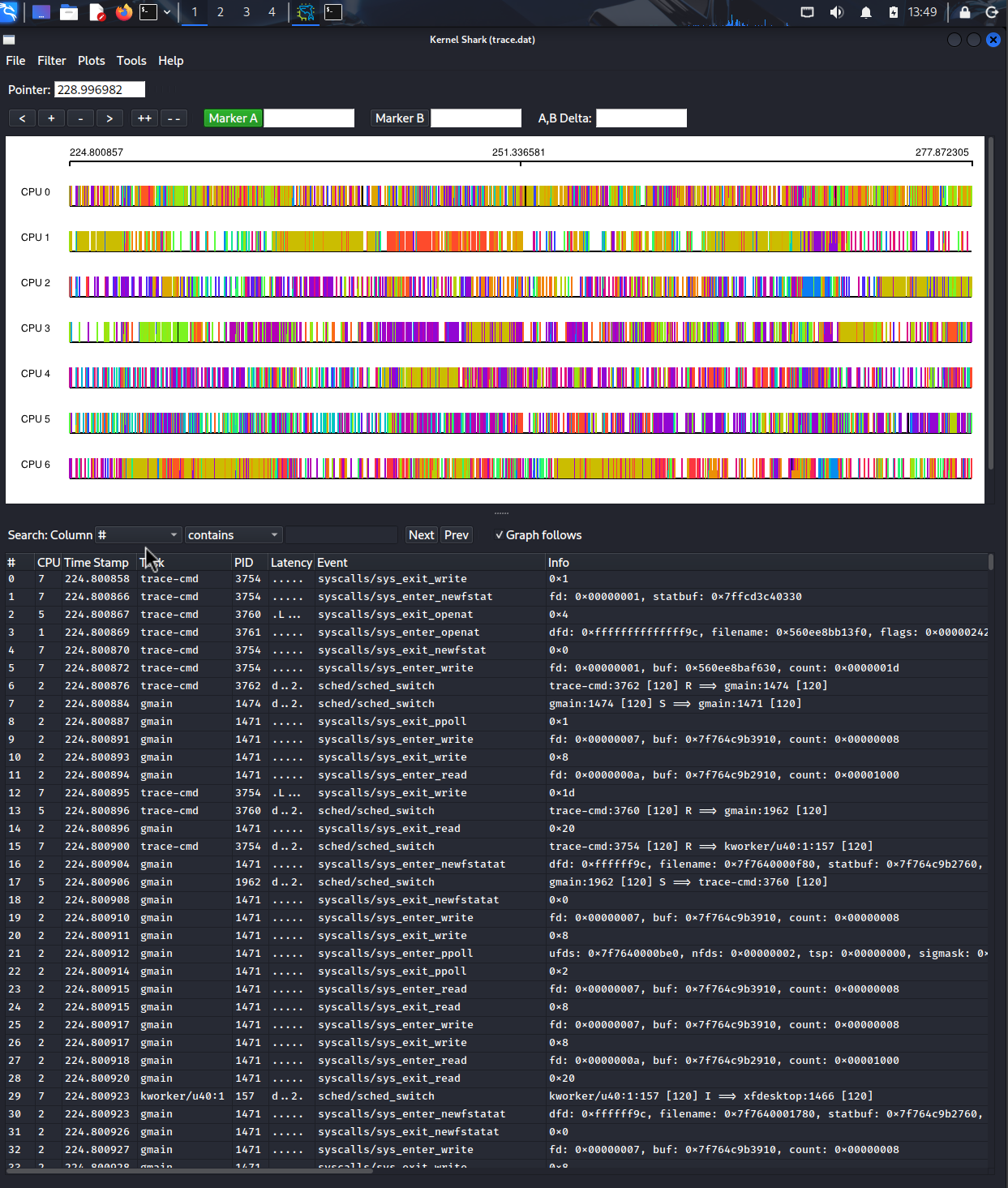This screenshot has height=1188, width=1008.
Task: Open the terminal emulator launcher icon
Action: click(x=148, y=12)
